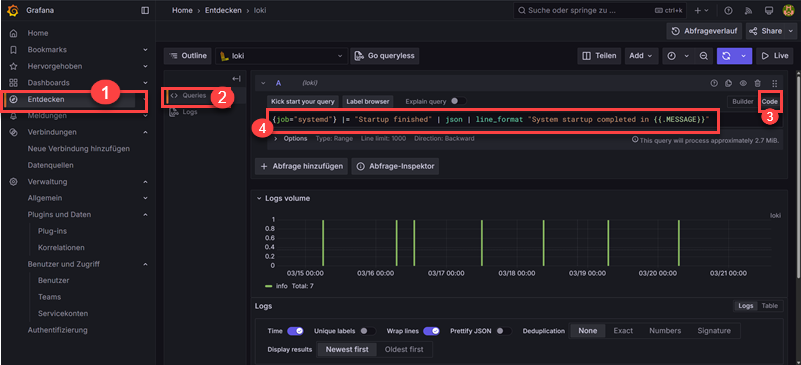801x365 pixels.
Task: Set deduplication to Signature
Action: tap(714, 331)
